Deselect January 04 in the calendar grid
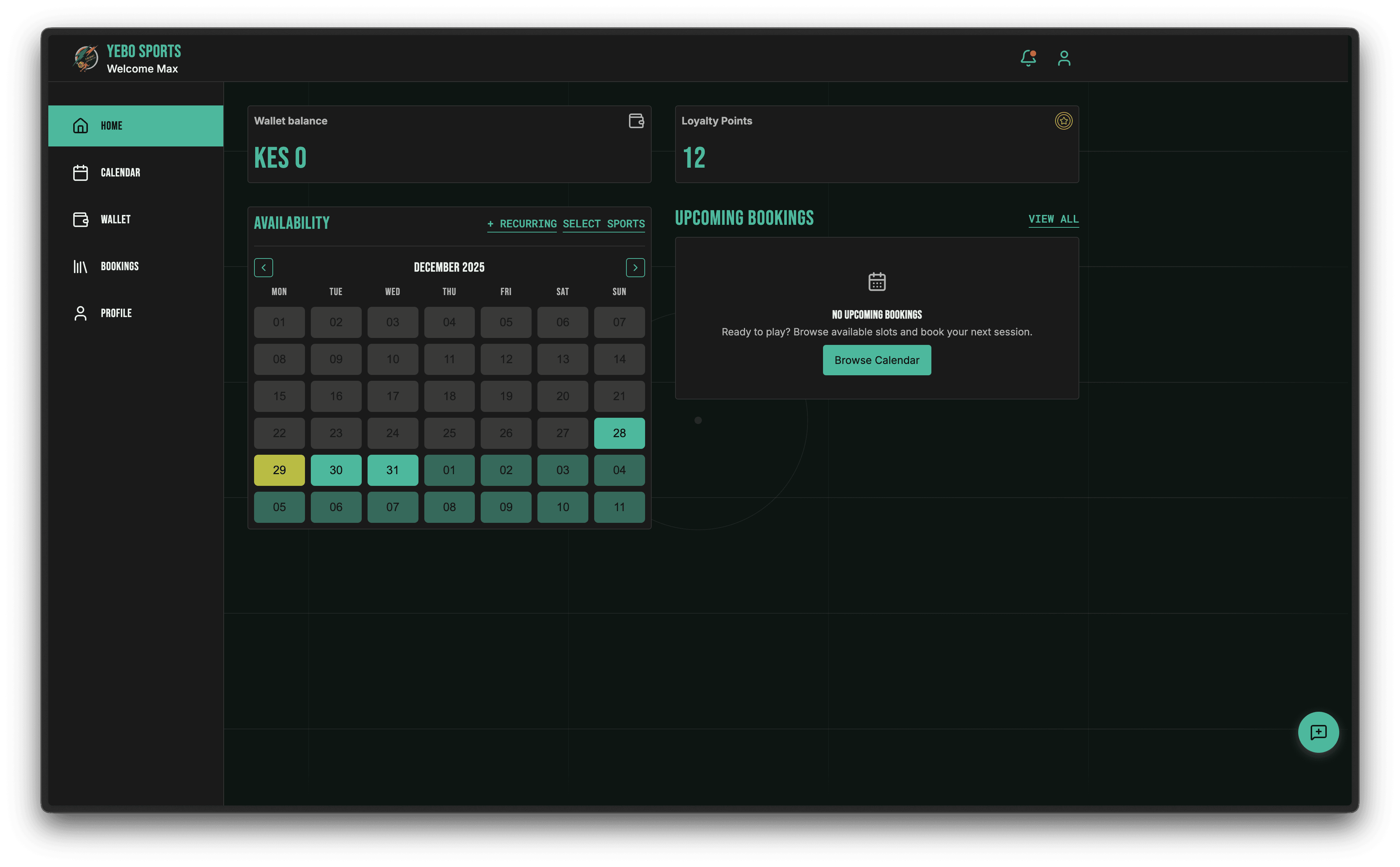The height and width of the screenshot is (867, 1400). pyautogui.click(x=619, y=470)
